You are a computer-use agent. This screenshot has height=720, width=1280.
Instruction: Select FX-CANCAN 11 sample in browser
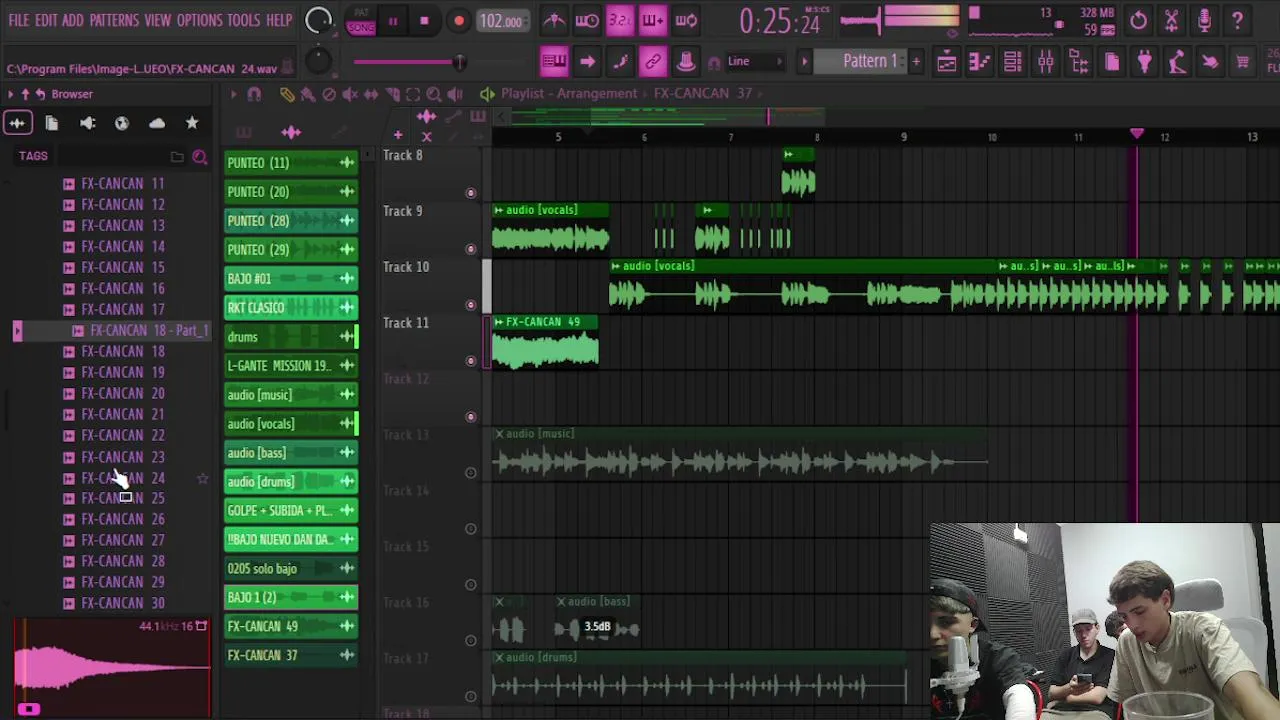pyautogui.click(x=123, y=184)
